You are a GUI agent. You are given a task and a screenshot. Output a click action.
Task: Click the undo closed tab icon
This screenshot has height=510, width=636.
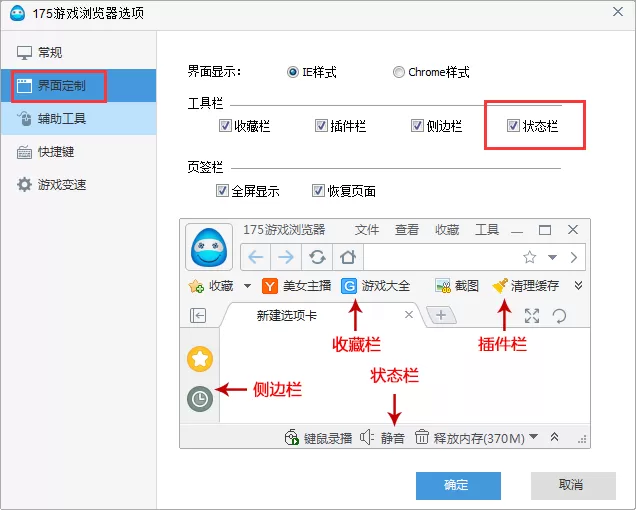[x=559, y=315]
